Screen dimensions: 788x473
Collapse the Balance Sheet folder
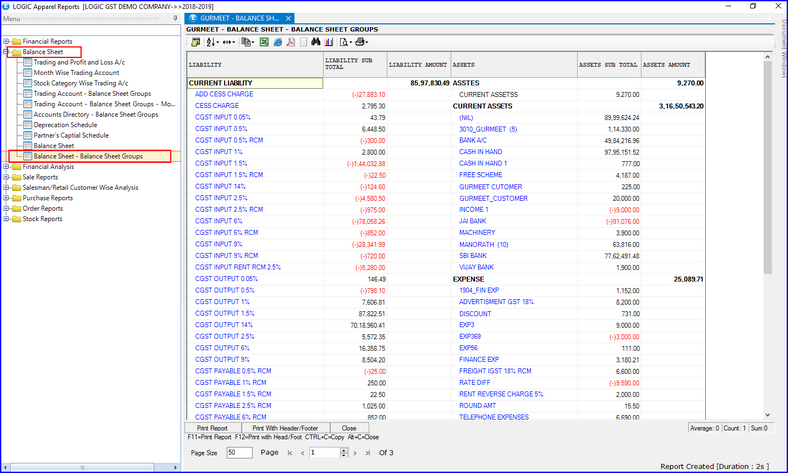(6, 52)
